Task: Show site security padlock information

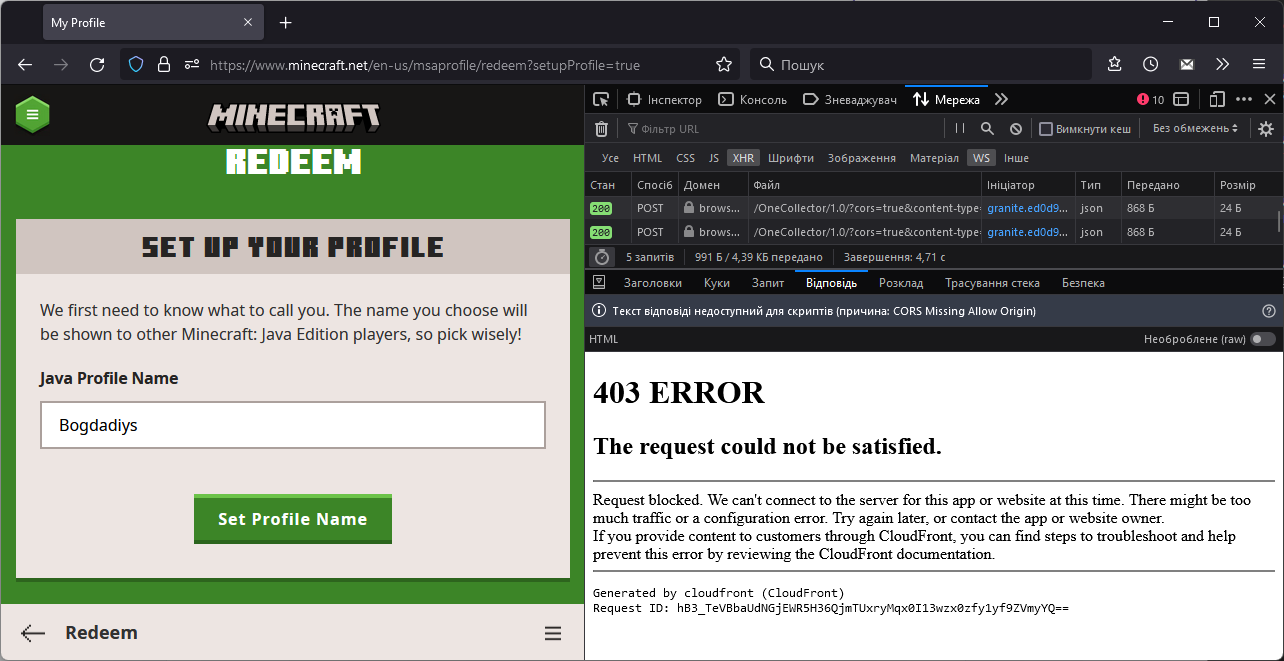Action: click(164, 64)
